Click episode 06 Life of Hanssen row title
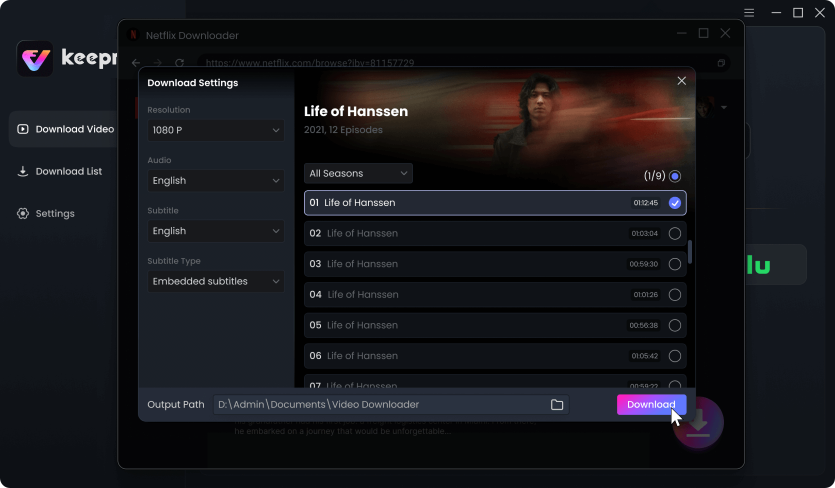This screenshot has width=835, height=488. [x=362, y=356]
